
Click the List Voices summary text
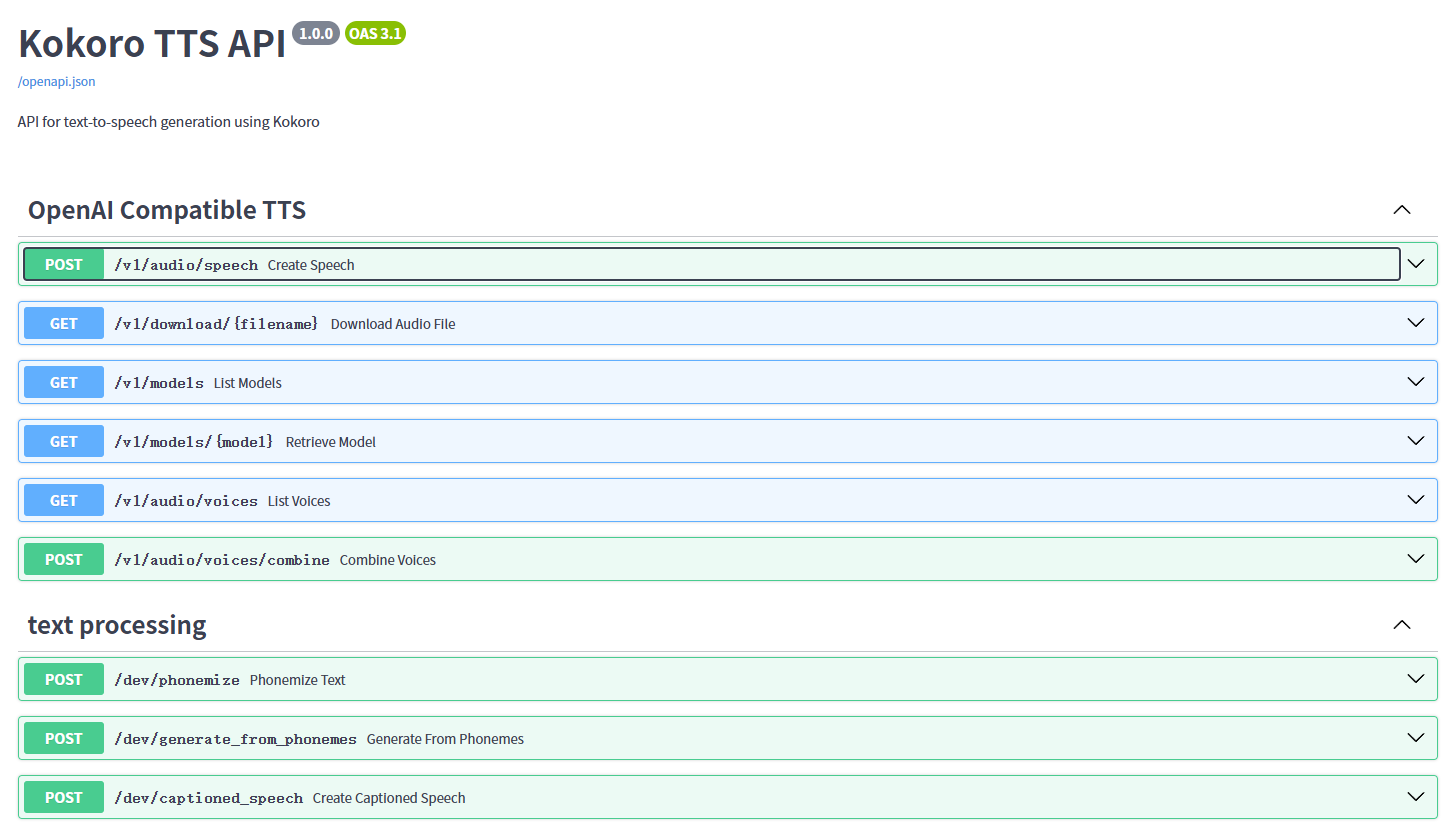point(299,501)
